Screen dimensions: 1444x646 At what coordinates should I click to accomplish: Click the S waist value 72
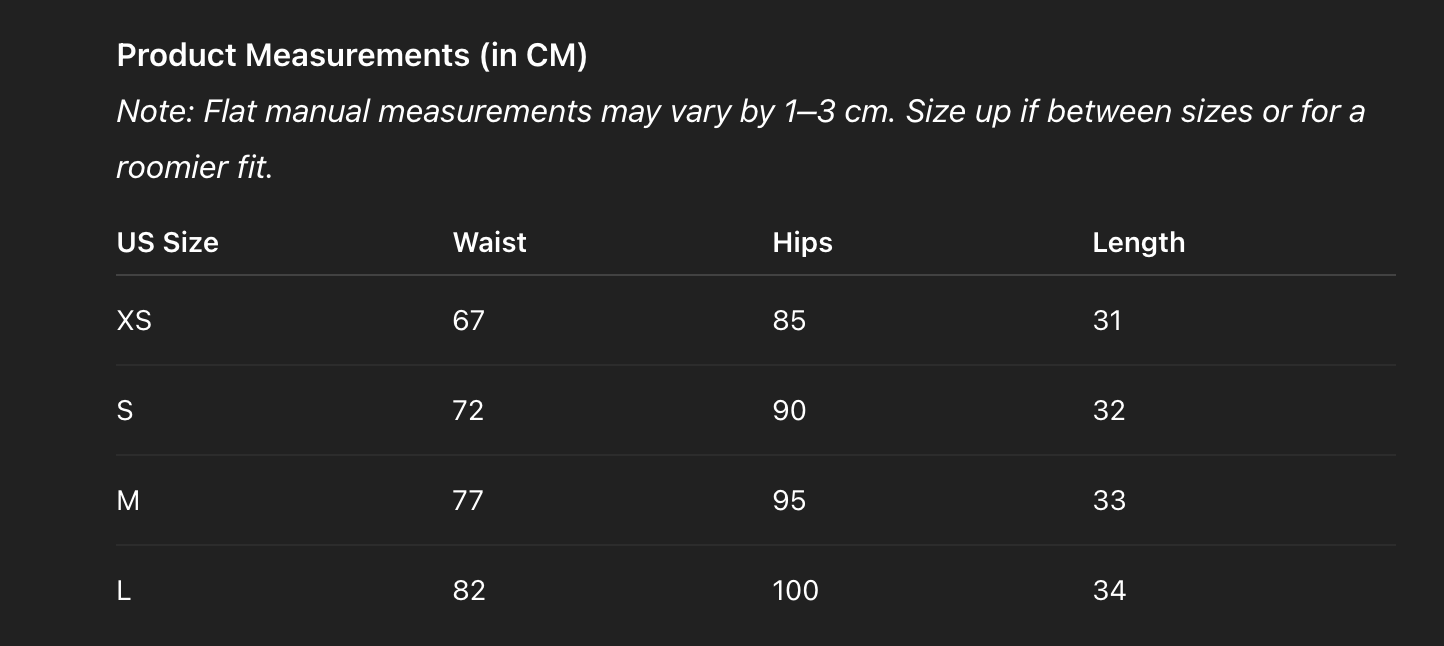468,410
